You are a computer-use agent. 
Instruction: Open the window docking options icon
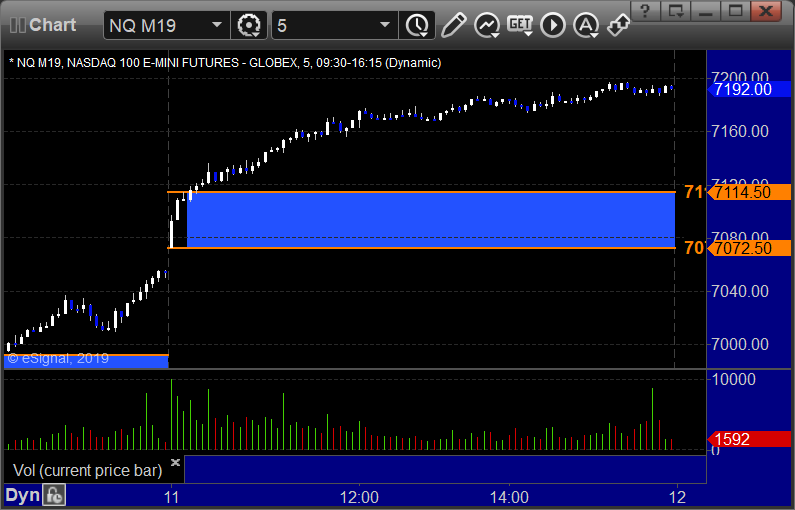tap(676, 11)
